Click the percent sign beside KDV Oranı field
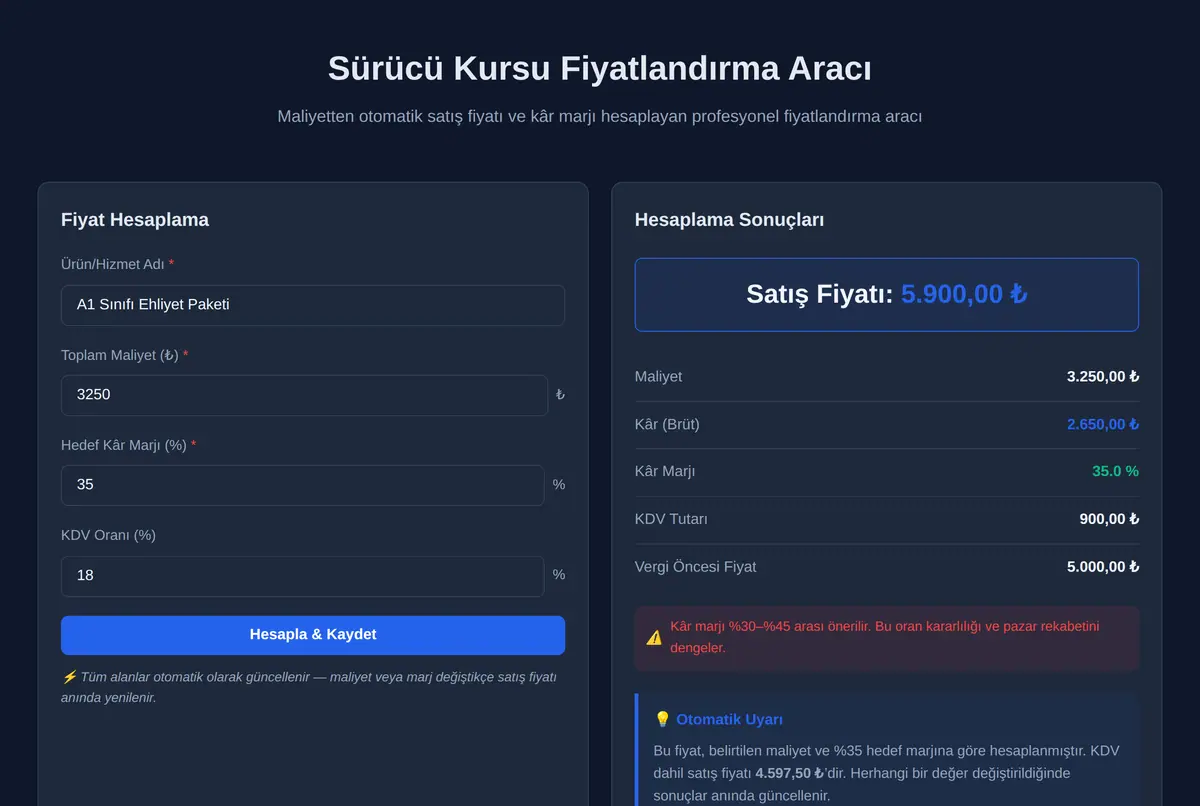This screenshot has height=806, width=1200. (x=559, y=575)
